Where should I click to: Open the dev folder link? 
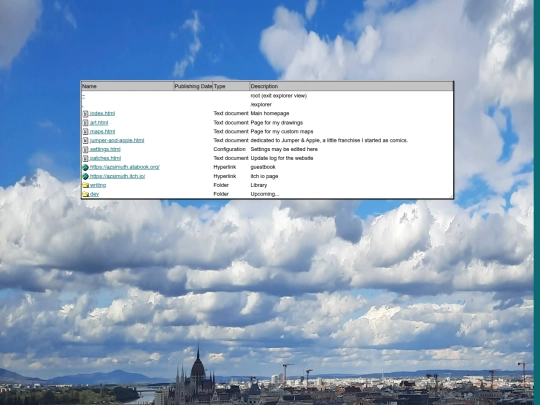tap(94, 194)
